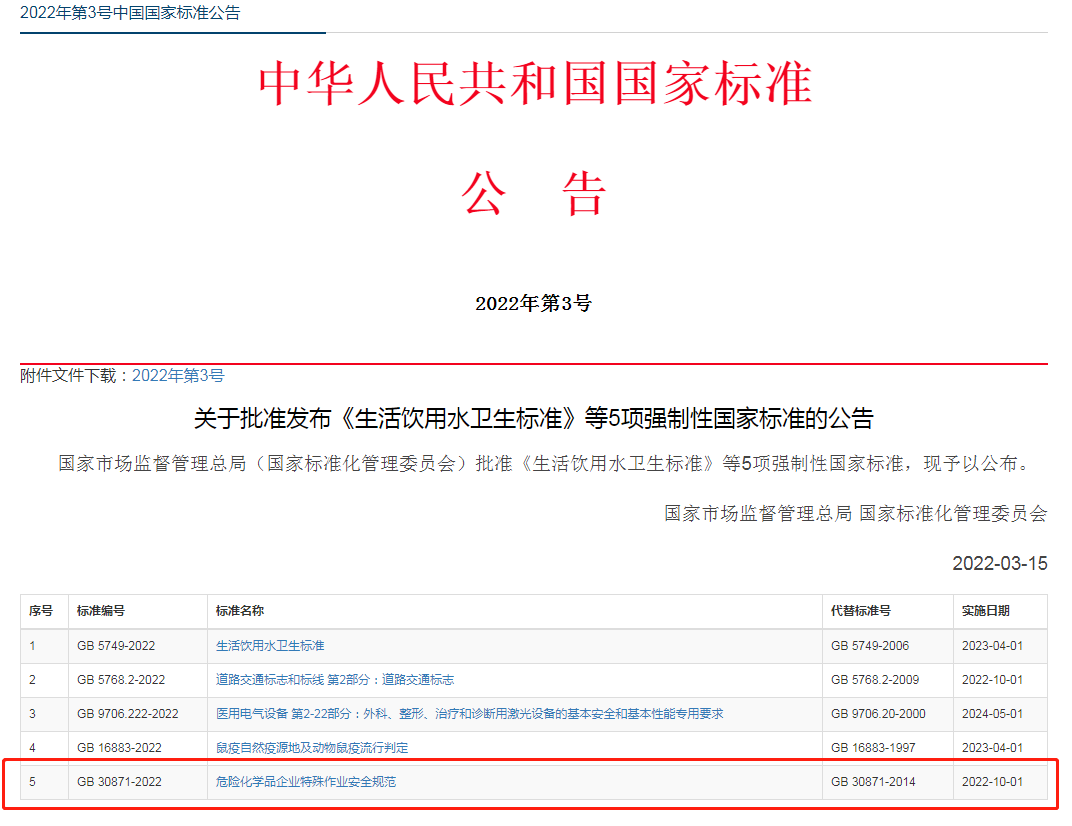This screenshot has height=826, width=1072.
Task: Click the 代替标准号 column header
Action: click(860, 611)
